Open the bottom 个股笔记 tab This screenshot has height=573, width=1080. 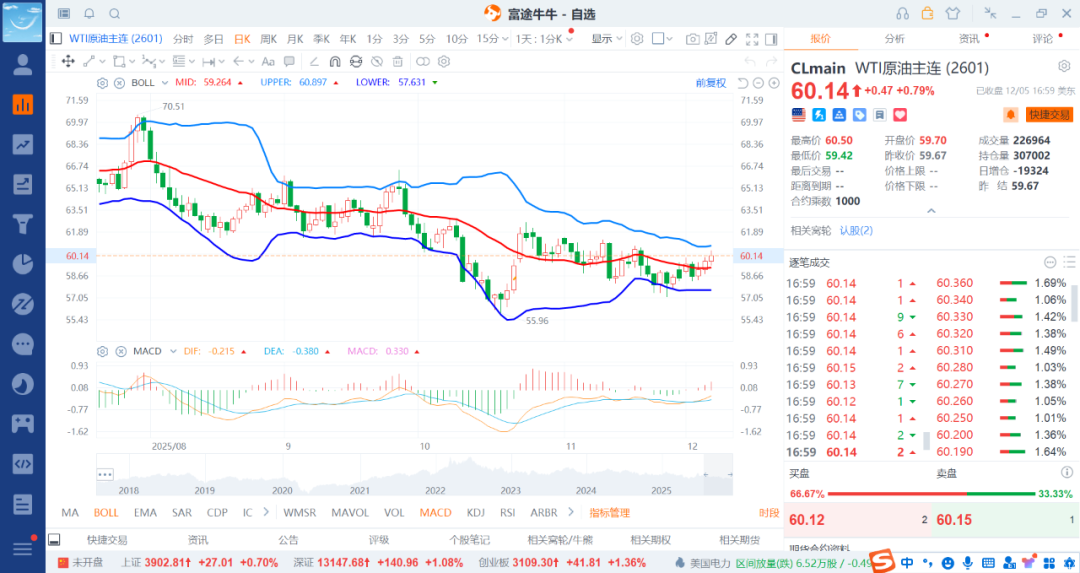pyautogui.click(x=470, y=540)
